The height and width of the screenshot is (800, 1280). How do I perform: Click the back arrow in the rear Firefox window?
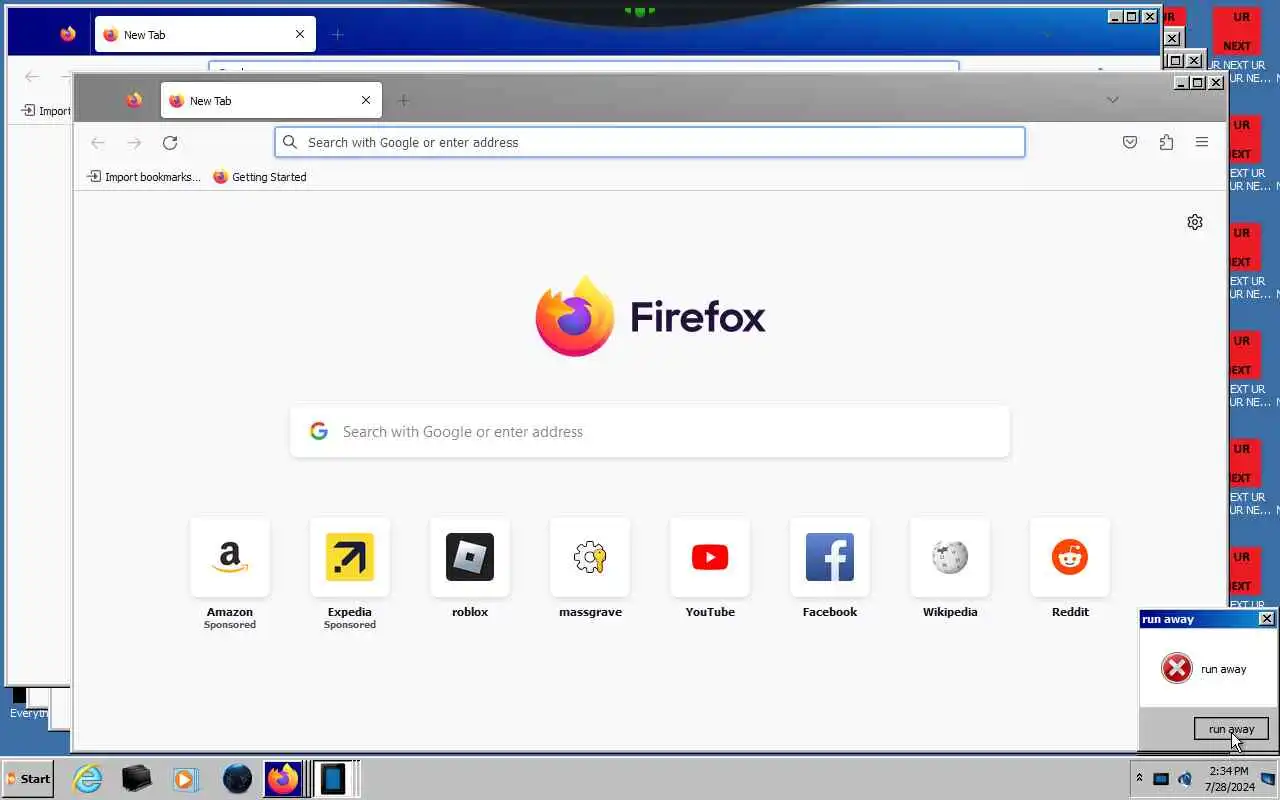32,77
